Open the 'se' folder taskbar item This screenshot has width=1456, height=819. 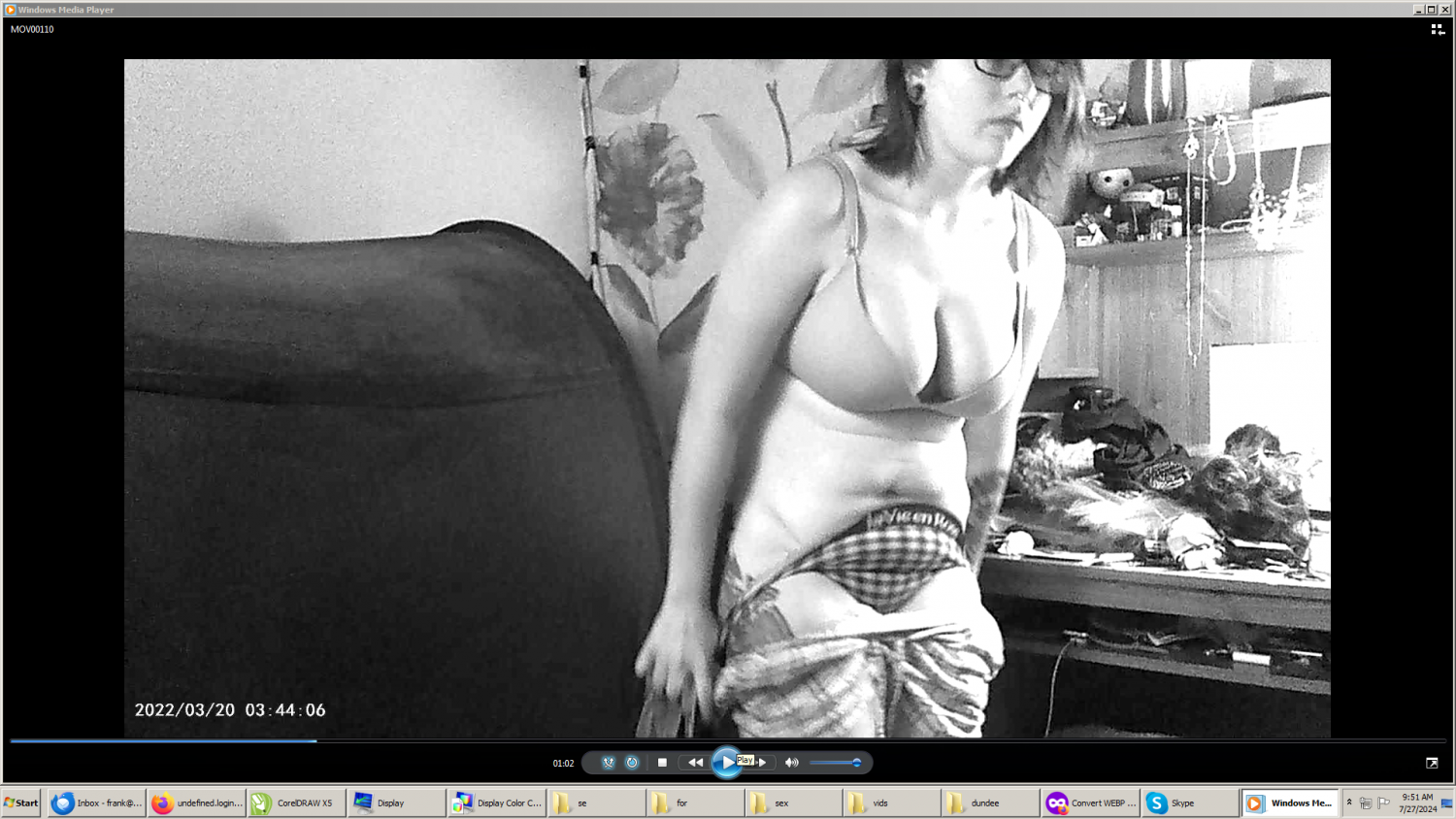(596, 803)
